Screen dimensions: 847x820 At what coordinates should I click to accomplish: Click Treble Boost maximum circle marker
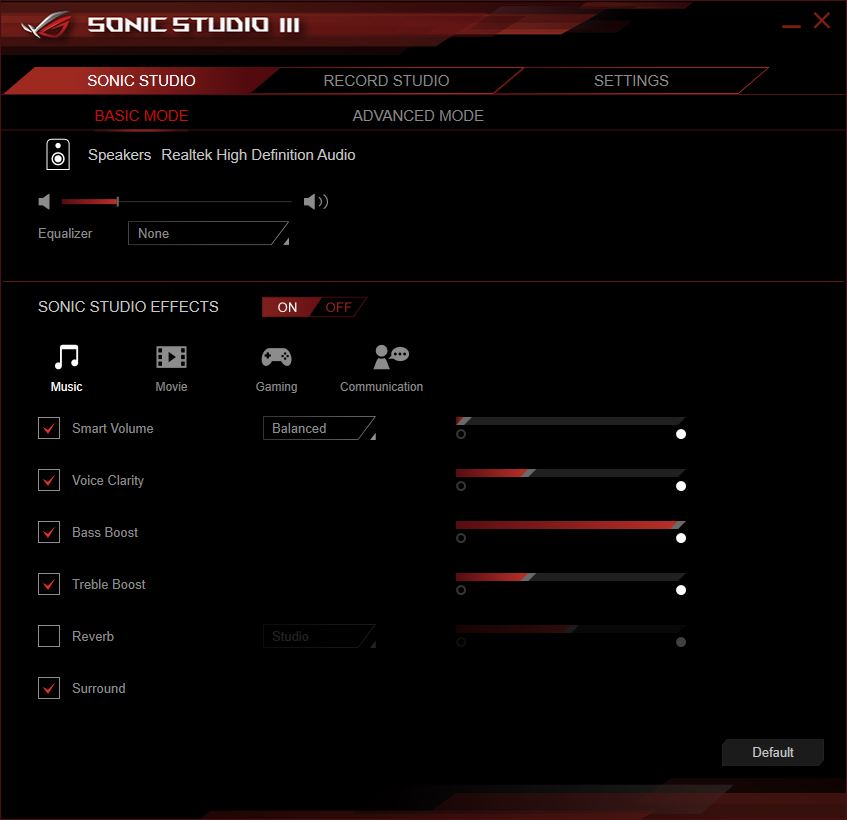coord(681,590)
